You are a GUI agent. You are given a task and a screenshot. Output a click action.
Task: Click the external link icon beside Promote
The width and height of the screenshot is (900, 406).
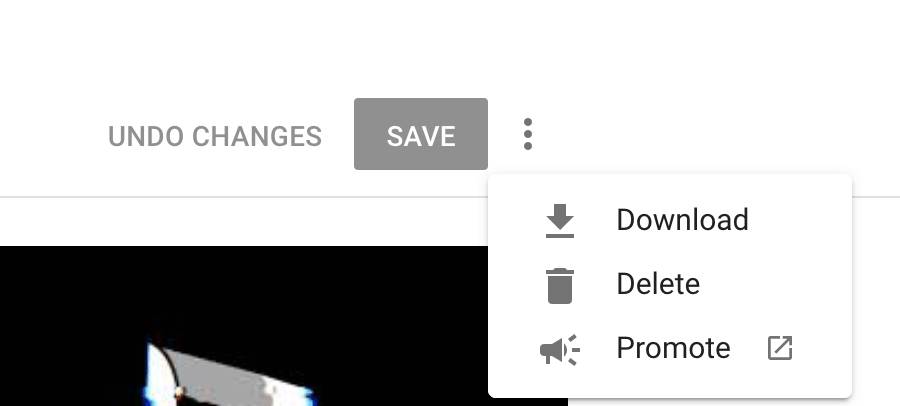click(780, 348)
